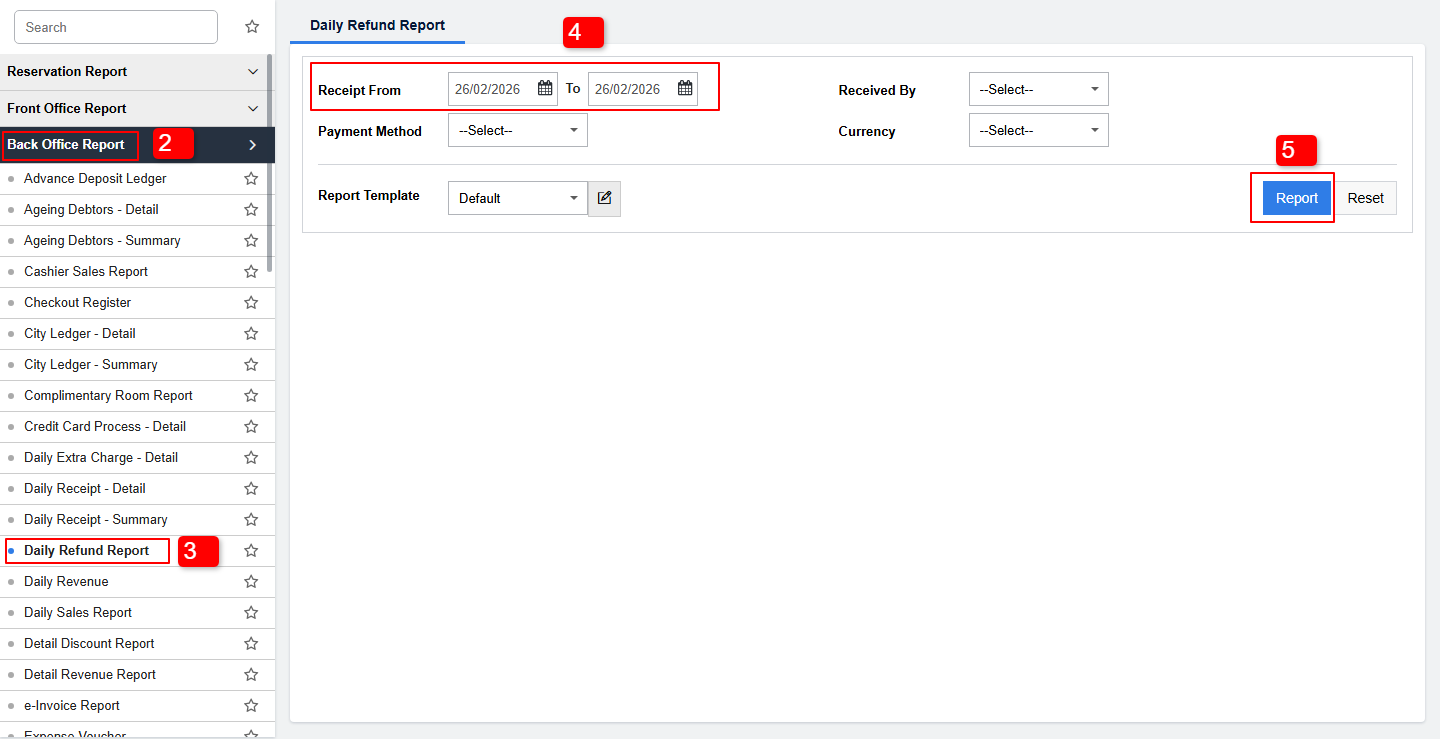Open calendar picker for the To date
The image size is (1440, 739).
click(685, 88)
